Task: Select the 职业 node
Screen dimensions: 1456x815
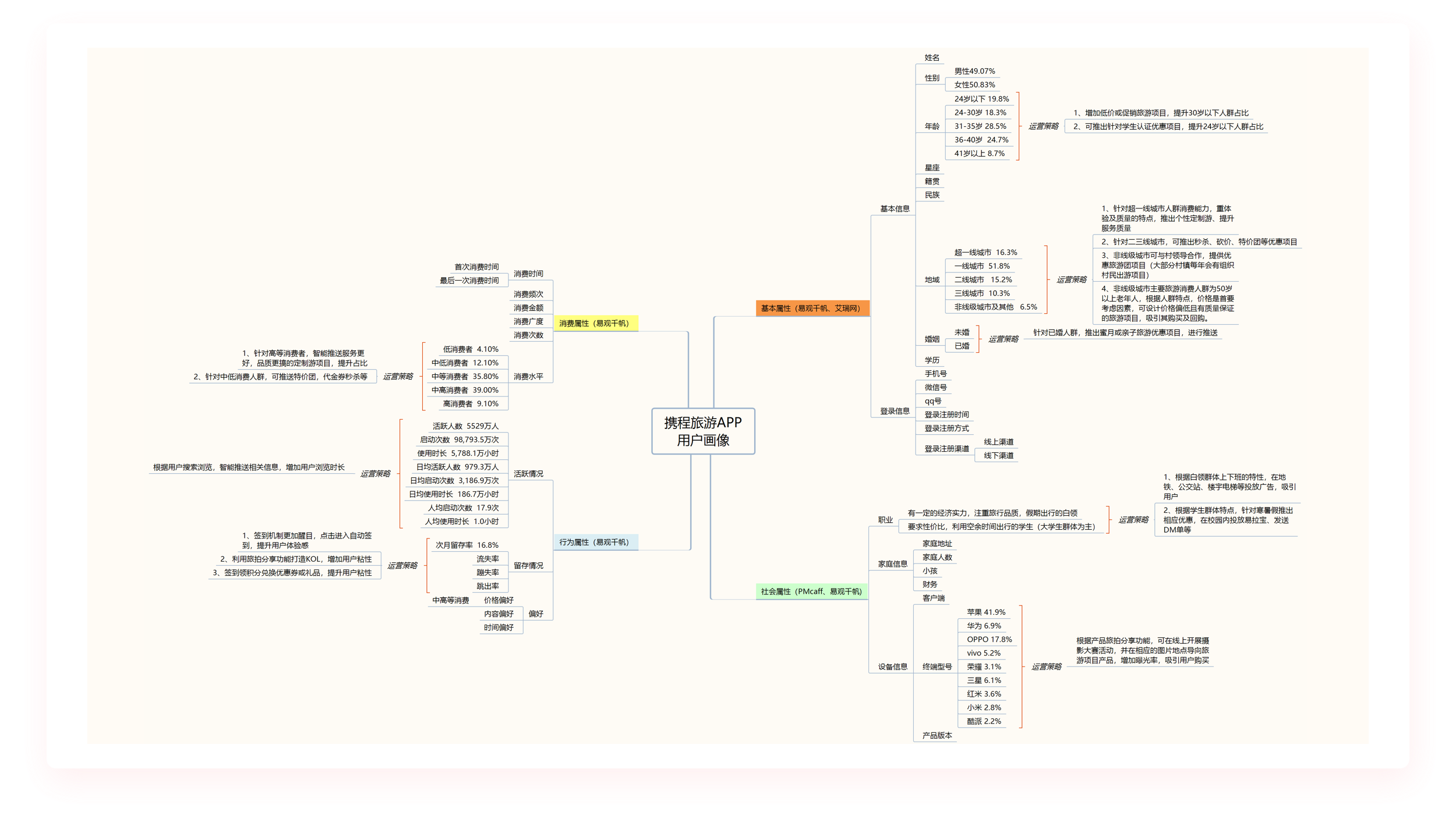Action: pos(885,520)
